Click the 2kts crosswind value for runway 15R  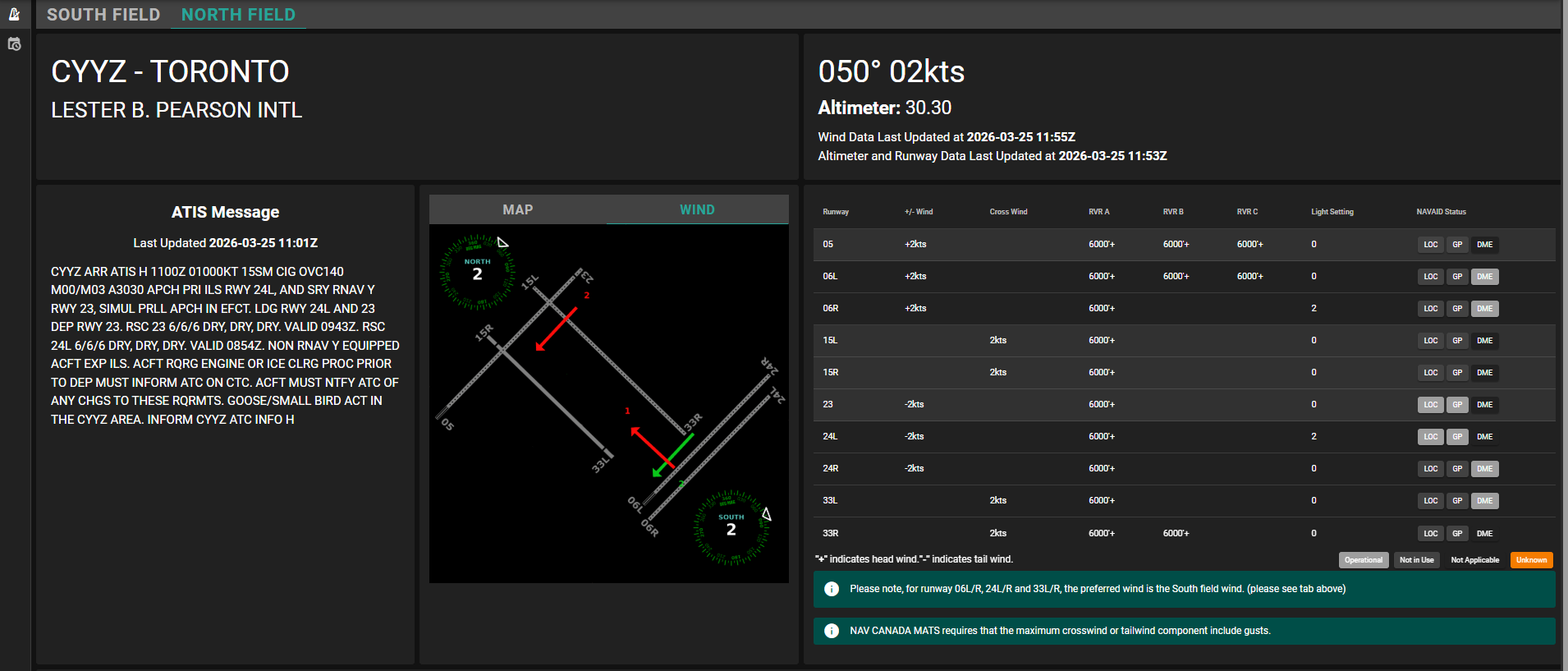(x=998, y=373)
